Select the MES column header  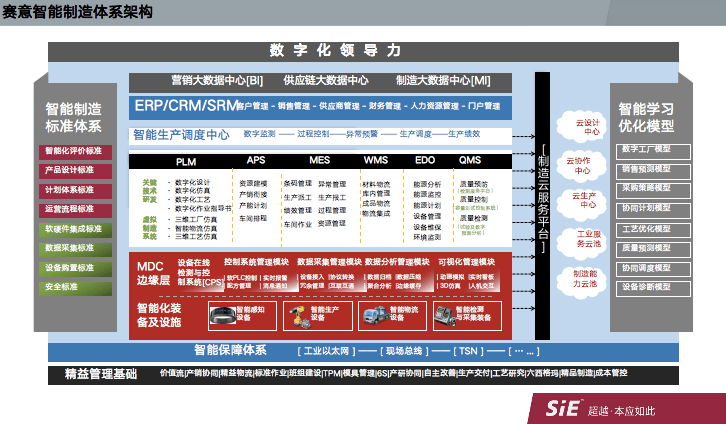[x=319, y=160]
